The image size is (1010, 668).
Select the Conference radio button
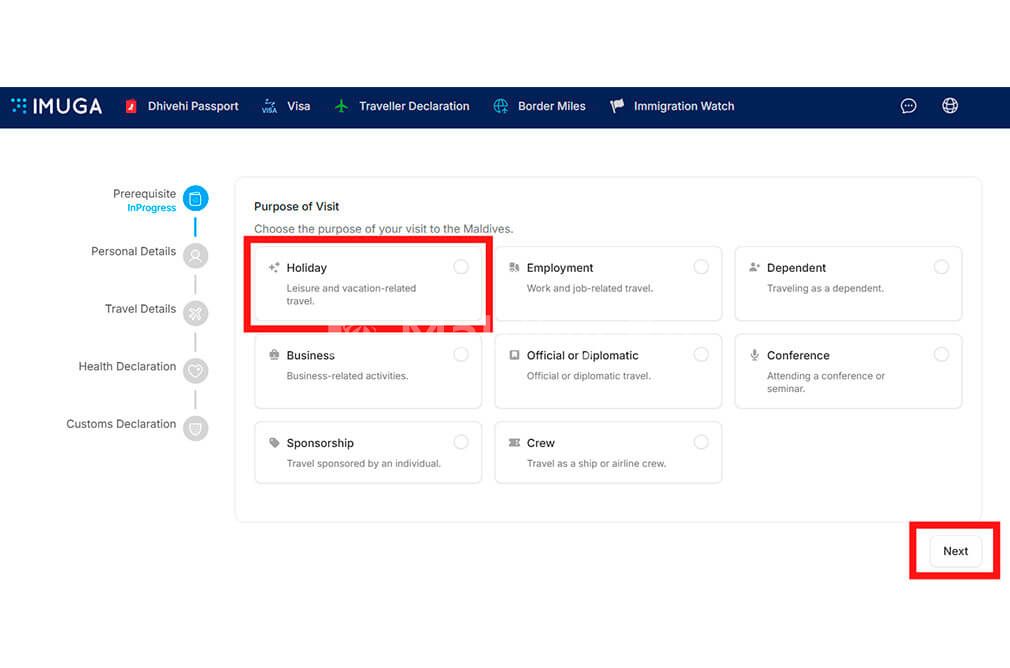coord(941,354)
